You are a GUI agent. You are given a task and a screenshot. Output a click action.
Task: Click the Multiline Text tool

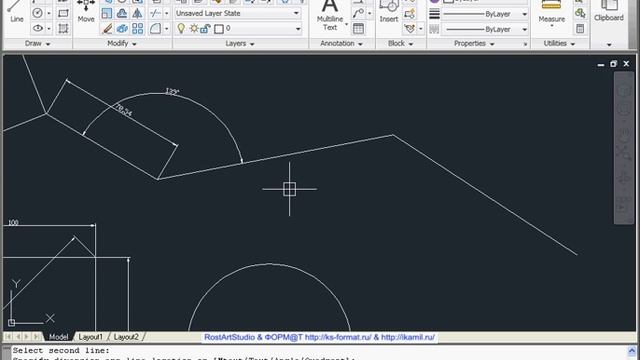(x=330, y=15)
